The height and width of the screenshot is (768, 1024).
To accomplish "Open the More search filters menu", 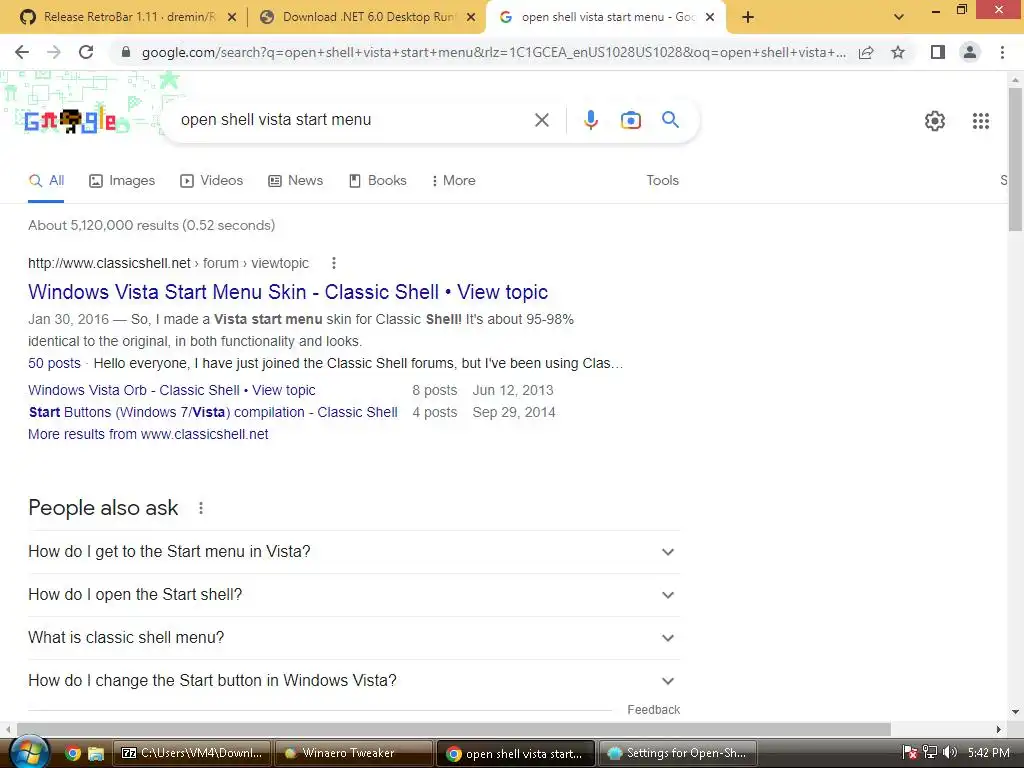I will [x=453, y=181].
